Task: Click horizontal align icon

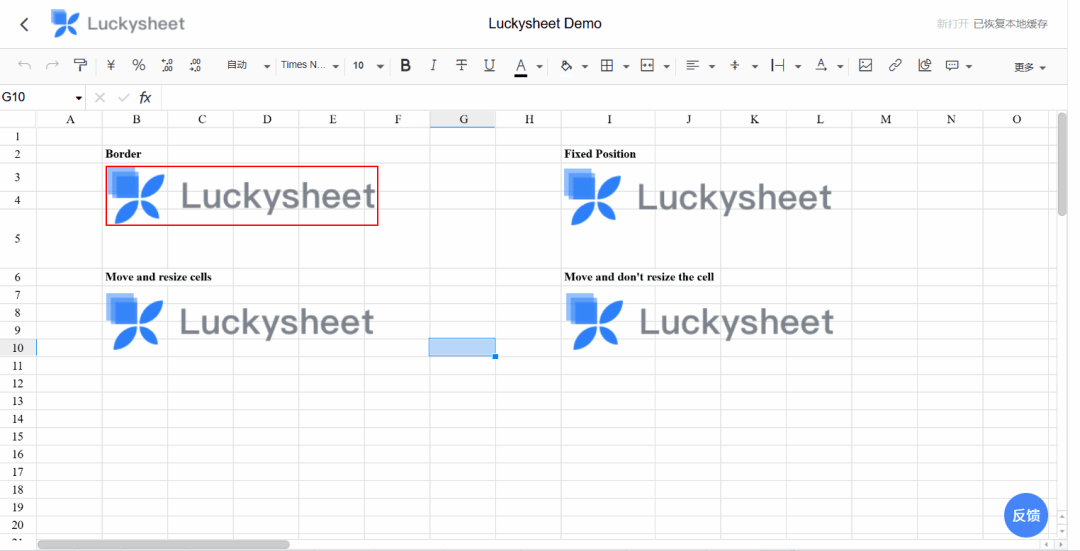Action: coord(693,65)
